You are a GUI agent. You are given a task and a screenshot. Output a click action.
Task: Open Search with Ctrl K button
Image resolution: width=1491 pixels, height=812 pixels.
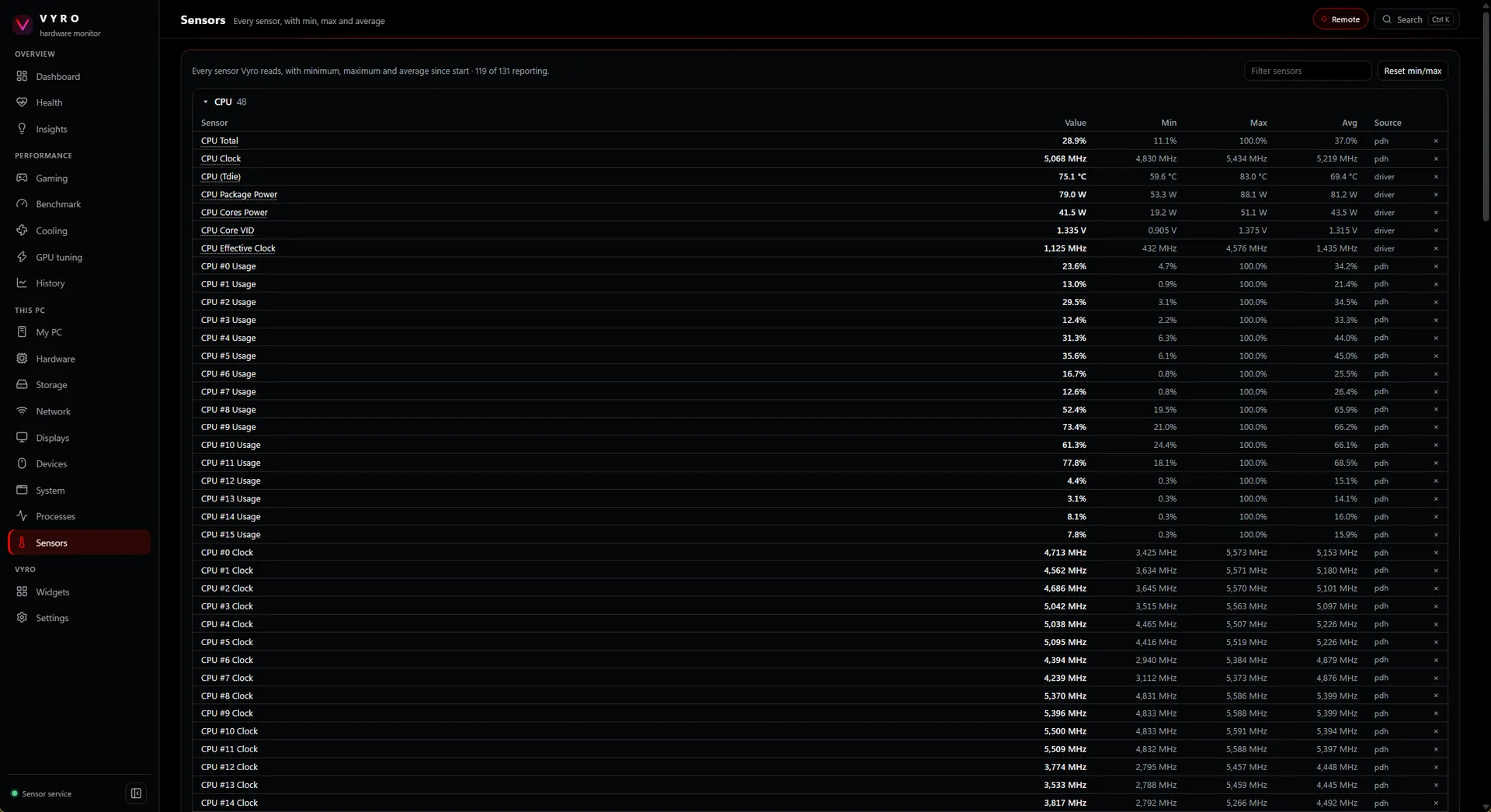1416,19
